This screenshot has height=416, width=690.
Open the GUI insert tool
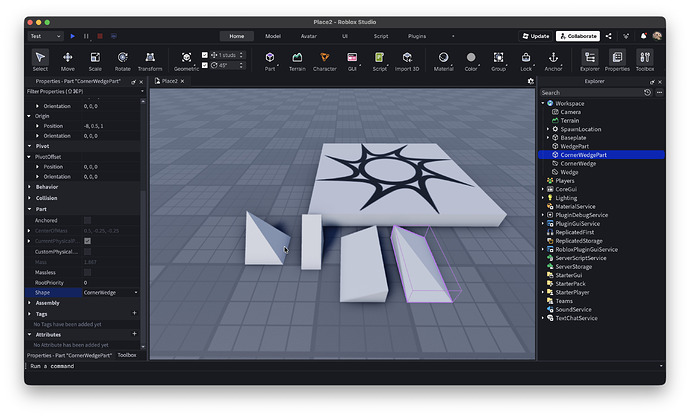352,60
